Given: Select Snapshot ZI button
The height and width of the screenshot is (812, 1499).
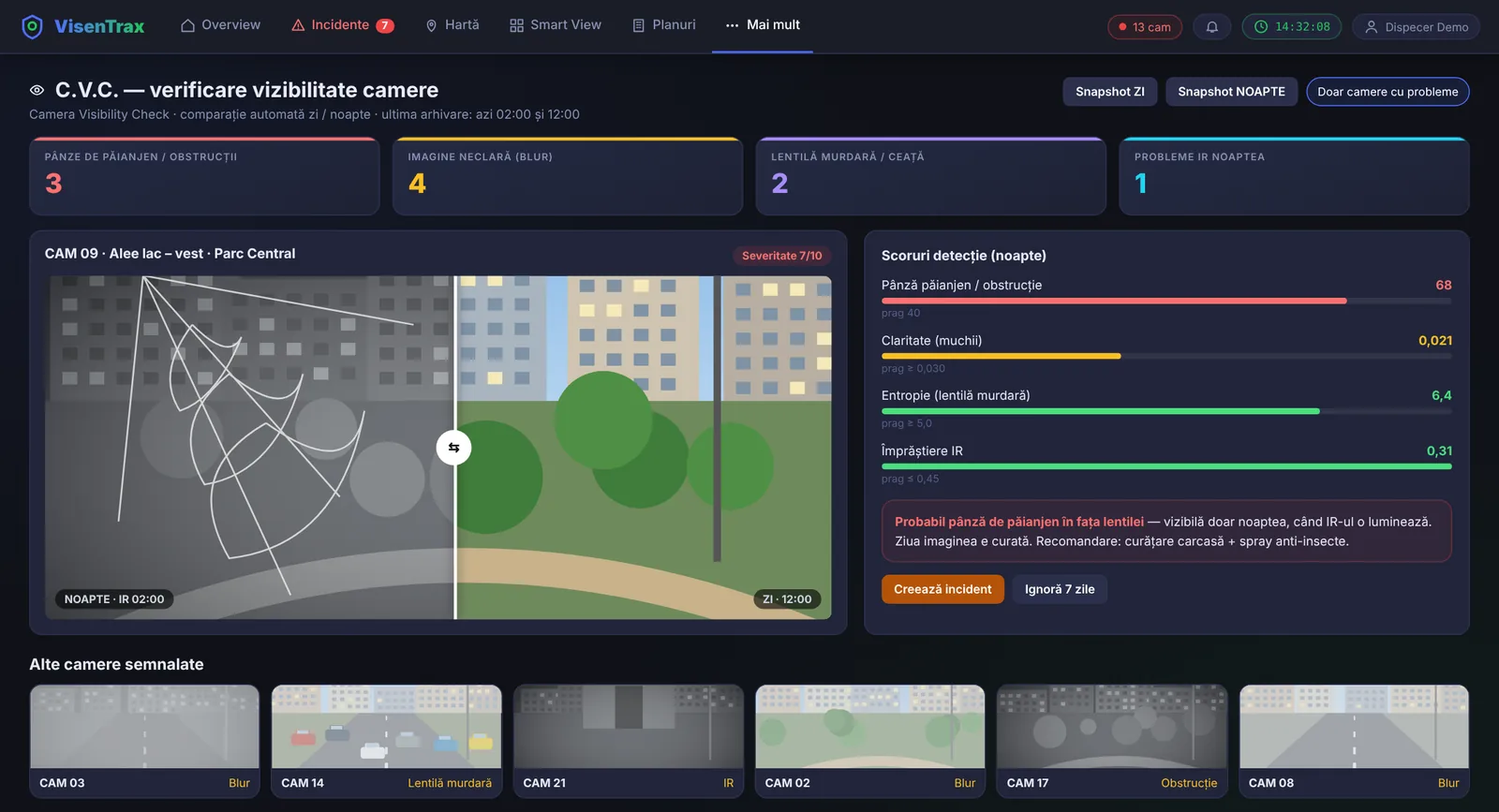Looking at the screenshot, I should (x=1110, y=92).
